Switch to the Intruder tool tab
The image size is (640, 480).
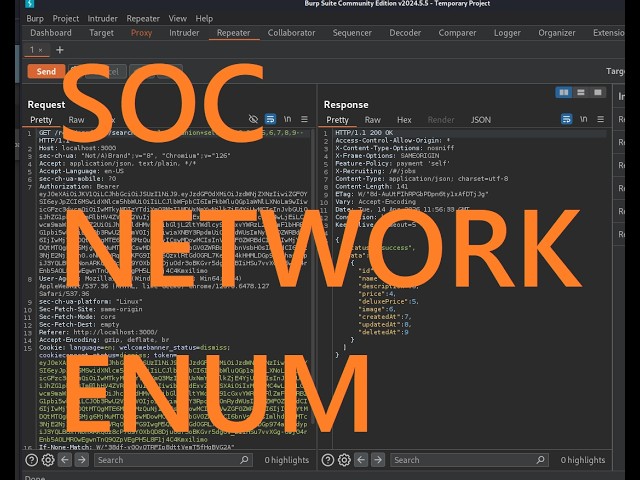coord(184,33)
